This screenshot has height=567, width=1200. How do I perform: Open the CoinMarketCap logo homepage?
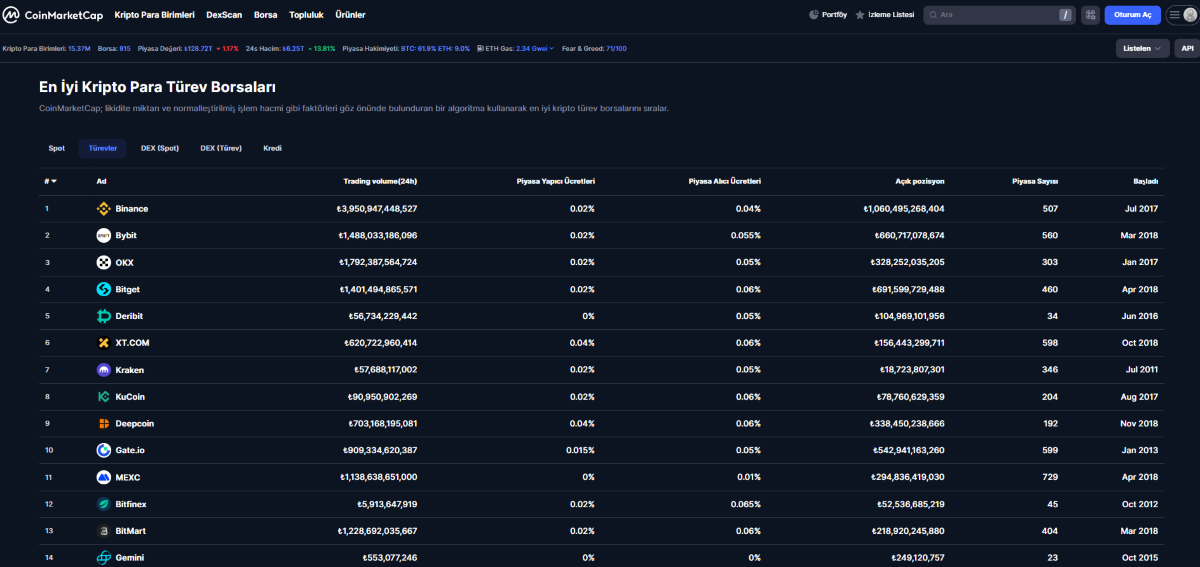[x=53, y=15]
